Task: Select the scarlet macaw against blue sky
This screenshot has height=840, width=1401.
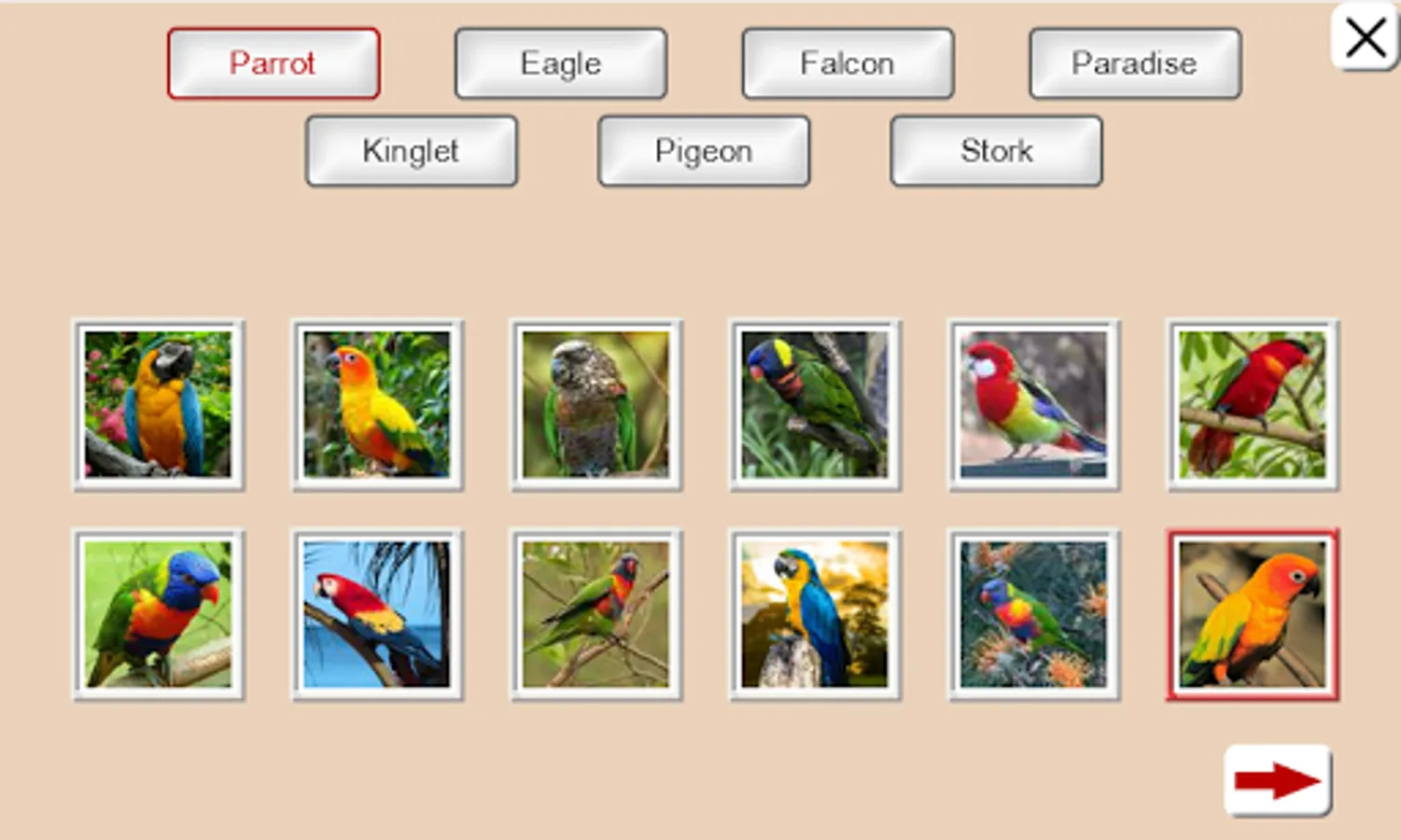Action: pyautogui.click(x=377, y=615)
